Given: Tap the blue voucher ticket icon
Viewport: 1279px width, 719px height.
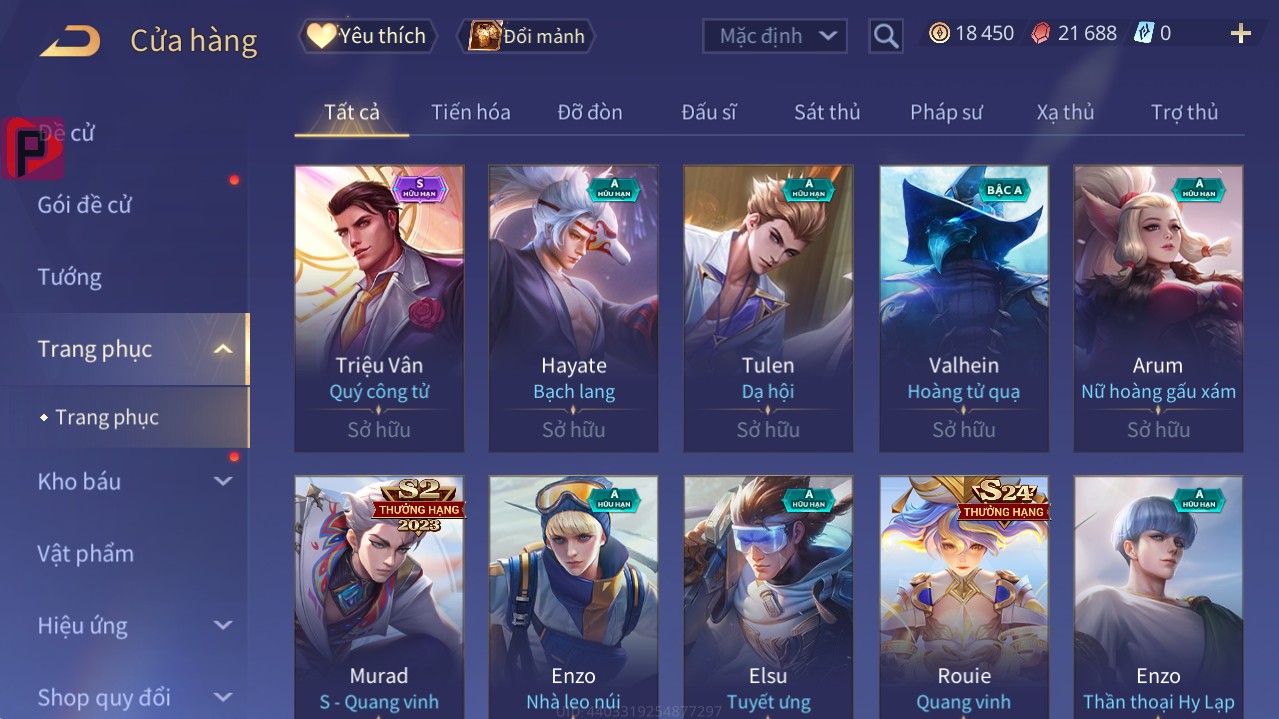Looking at the screenshot, I should (1143, 33).
